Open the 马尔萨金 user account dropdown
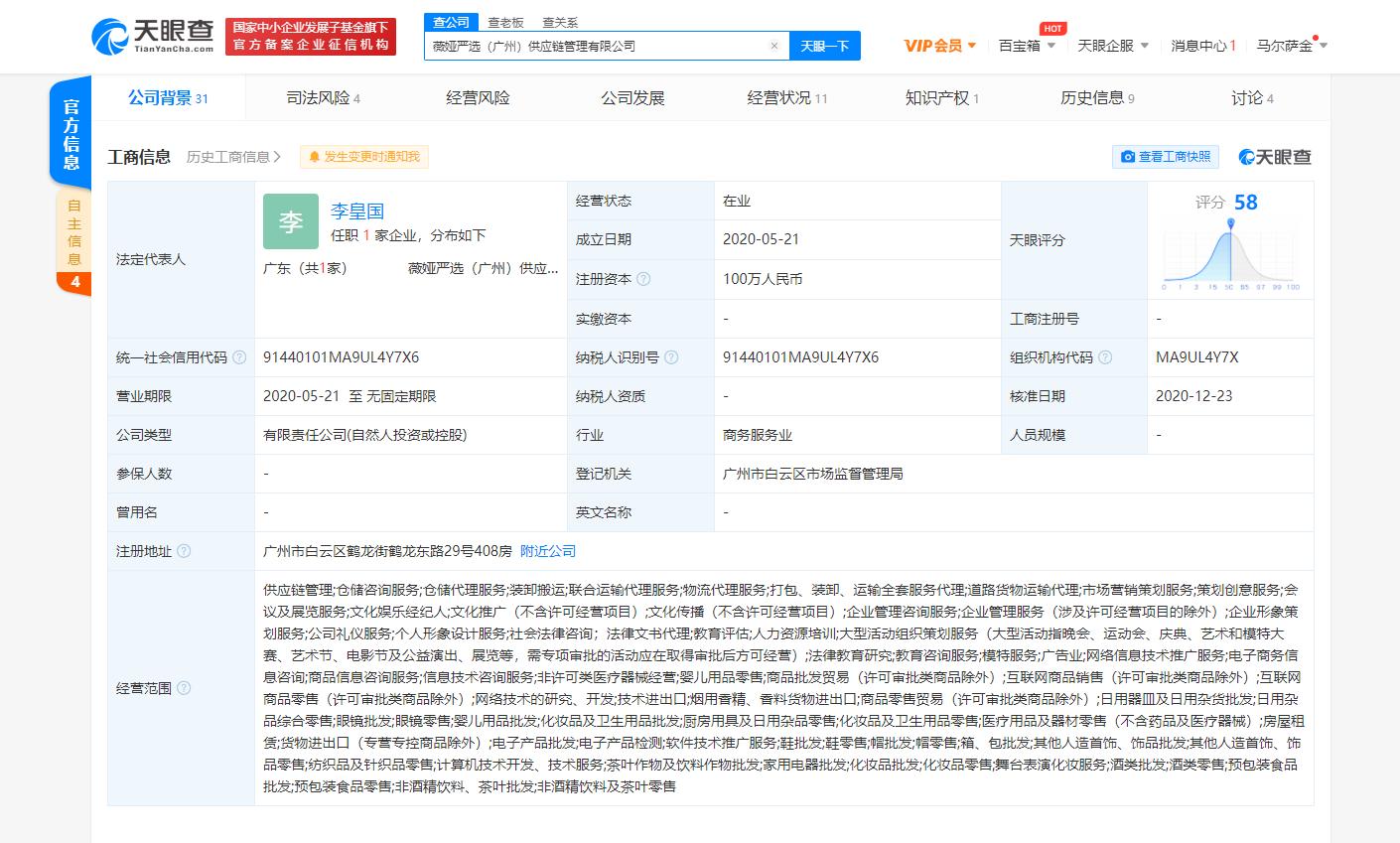1400x843 pixels. 1292,46
